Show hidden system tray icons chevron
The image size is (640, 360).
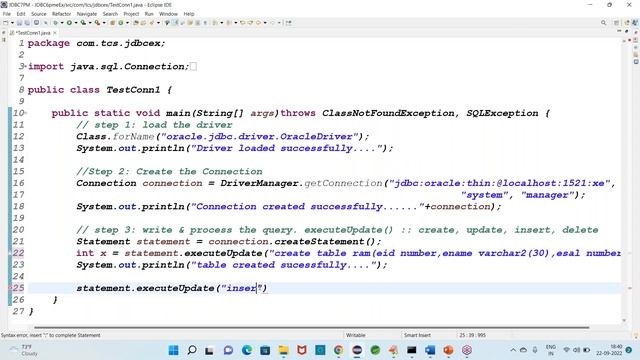(513, 350)
